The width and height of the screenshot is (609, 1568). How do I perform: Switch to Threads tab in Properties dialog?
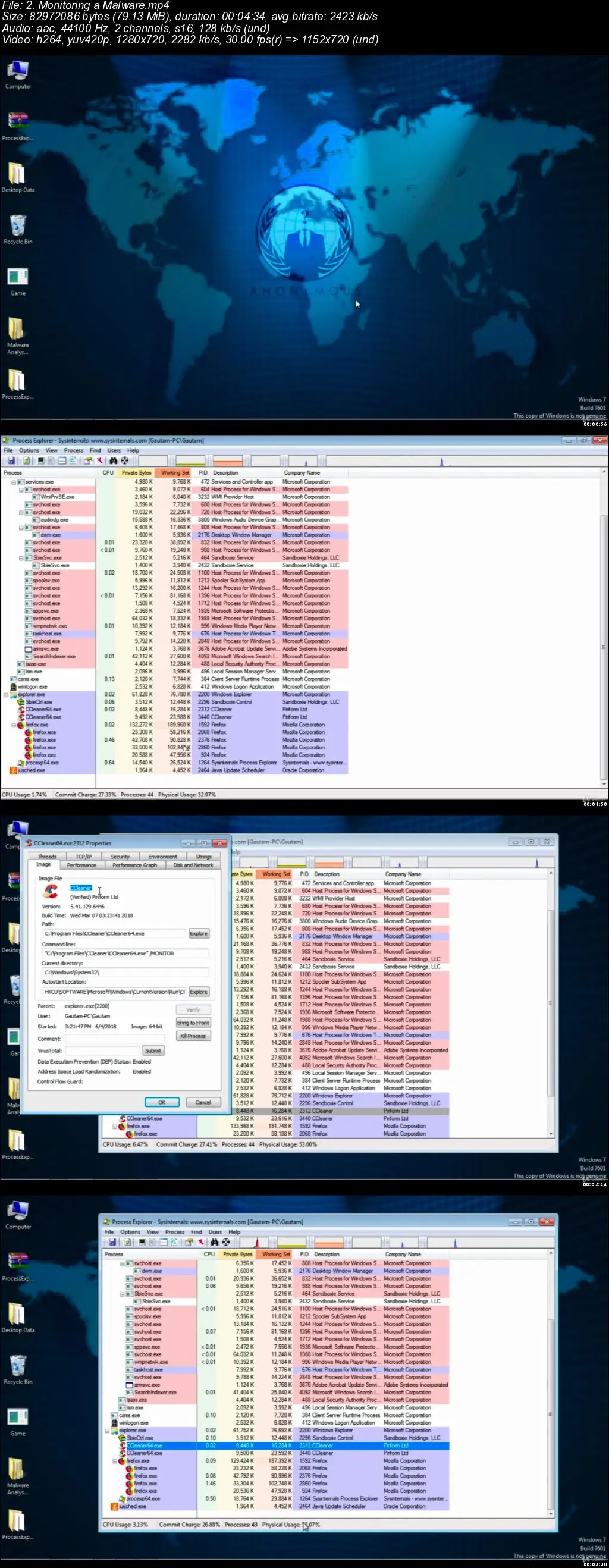(x=47, y=857)
